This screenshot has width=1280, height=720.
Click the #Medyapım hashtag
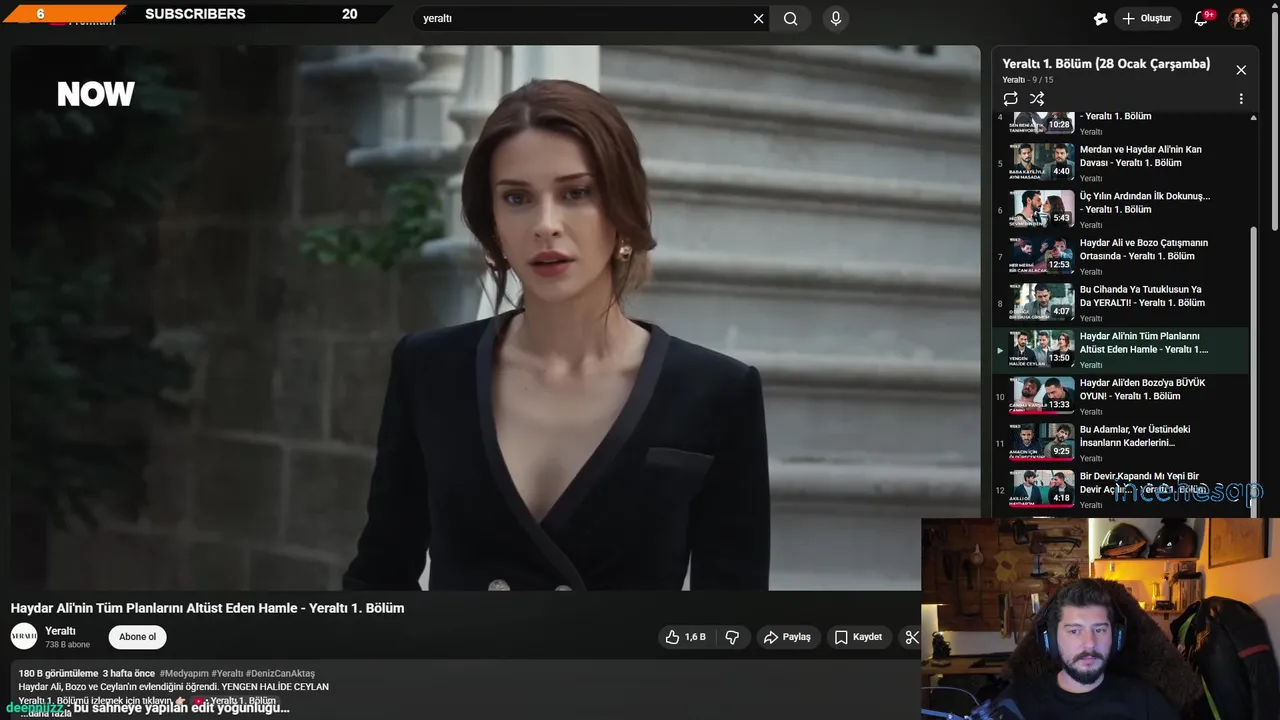184,673
